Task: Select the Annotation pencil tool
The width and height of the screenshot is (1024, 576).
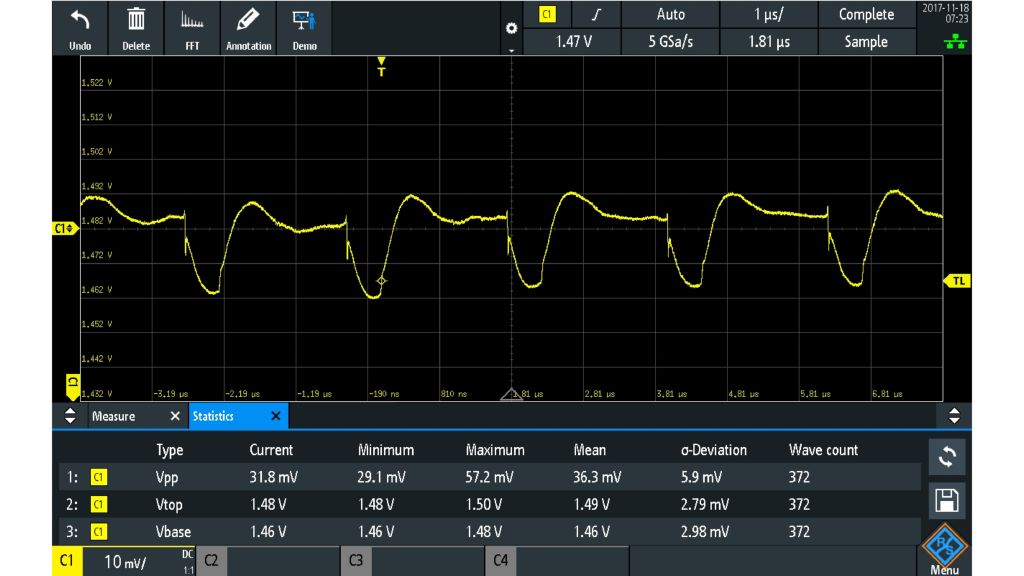Action: coord(248,25)
